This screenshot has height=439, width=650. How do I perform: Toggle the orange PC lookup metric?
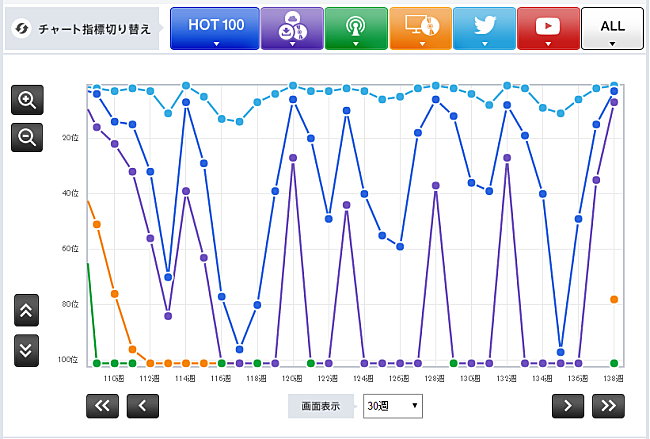click(x=420, y=28)
